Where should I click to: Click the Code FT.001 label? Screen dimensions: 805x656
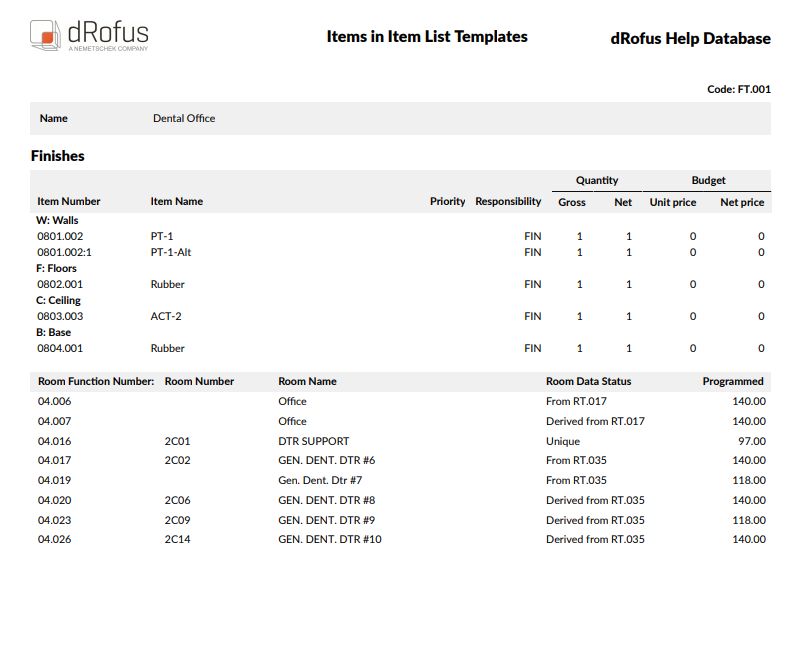pyautogui.click(x=738, y=89)
